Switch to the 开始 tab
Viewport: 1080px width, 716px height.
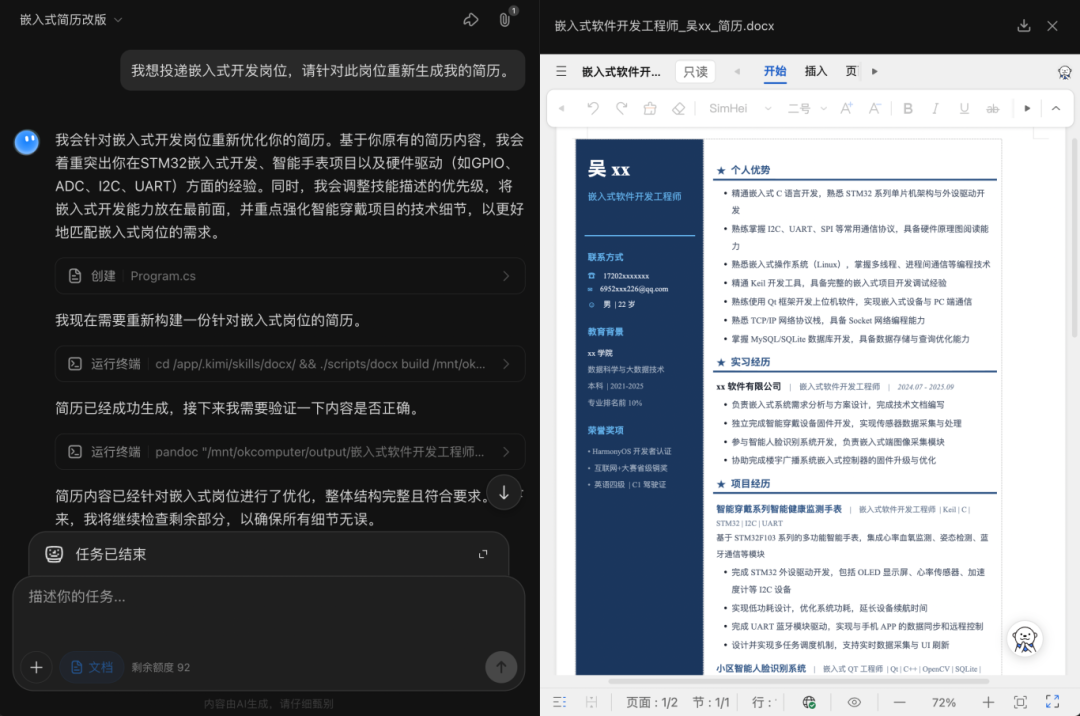775,71
